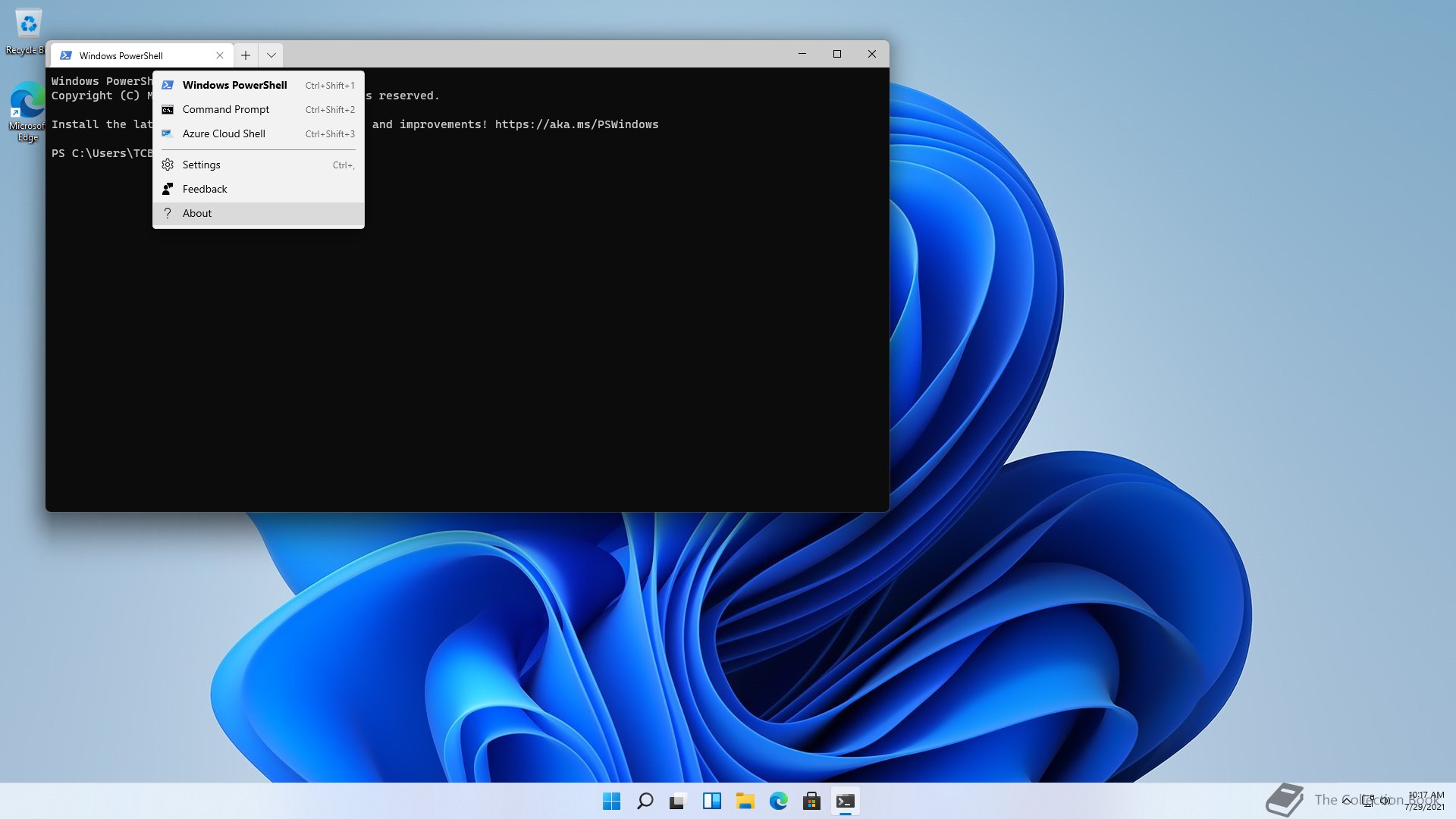This screenshot has height=819, width=1456.
Task: Open Task View on taskbar
Action: click(678, 801)
